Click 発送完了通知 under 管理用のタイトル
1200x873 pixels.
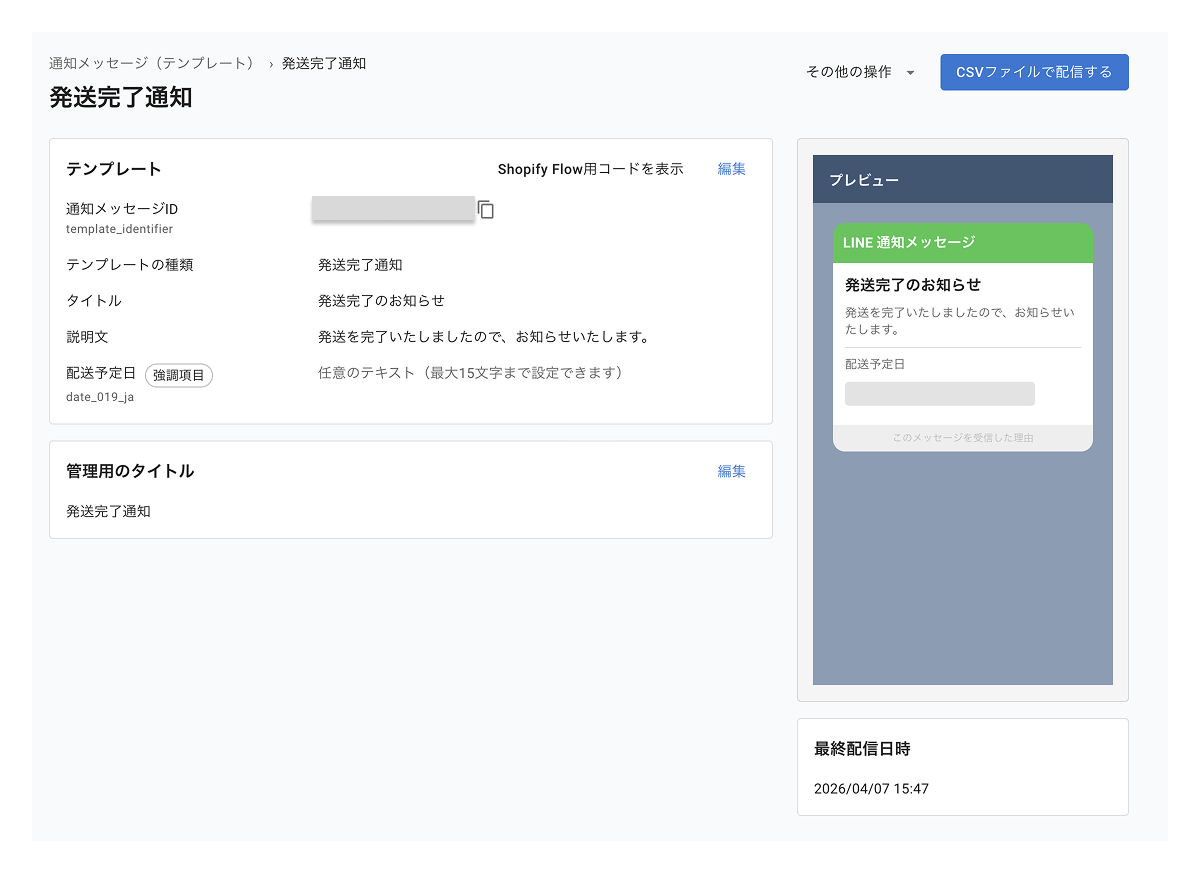[x=108, y=511]
